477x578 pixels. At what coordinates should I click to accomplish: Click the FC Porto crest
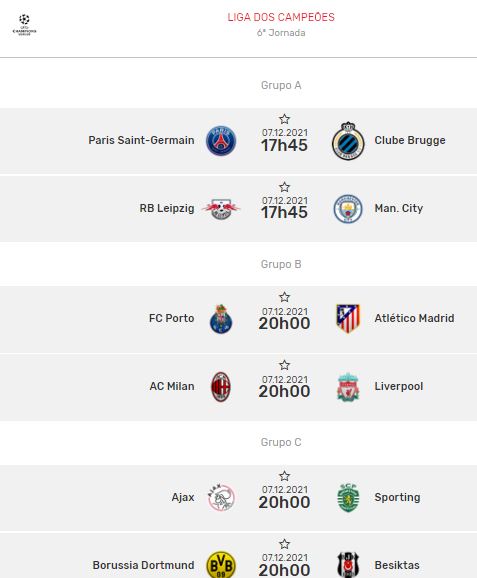pyautogui.click(x=221, y=319)
